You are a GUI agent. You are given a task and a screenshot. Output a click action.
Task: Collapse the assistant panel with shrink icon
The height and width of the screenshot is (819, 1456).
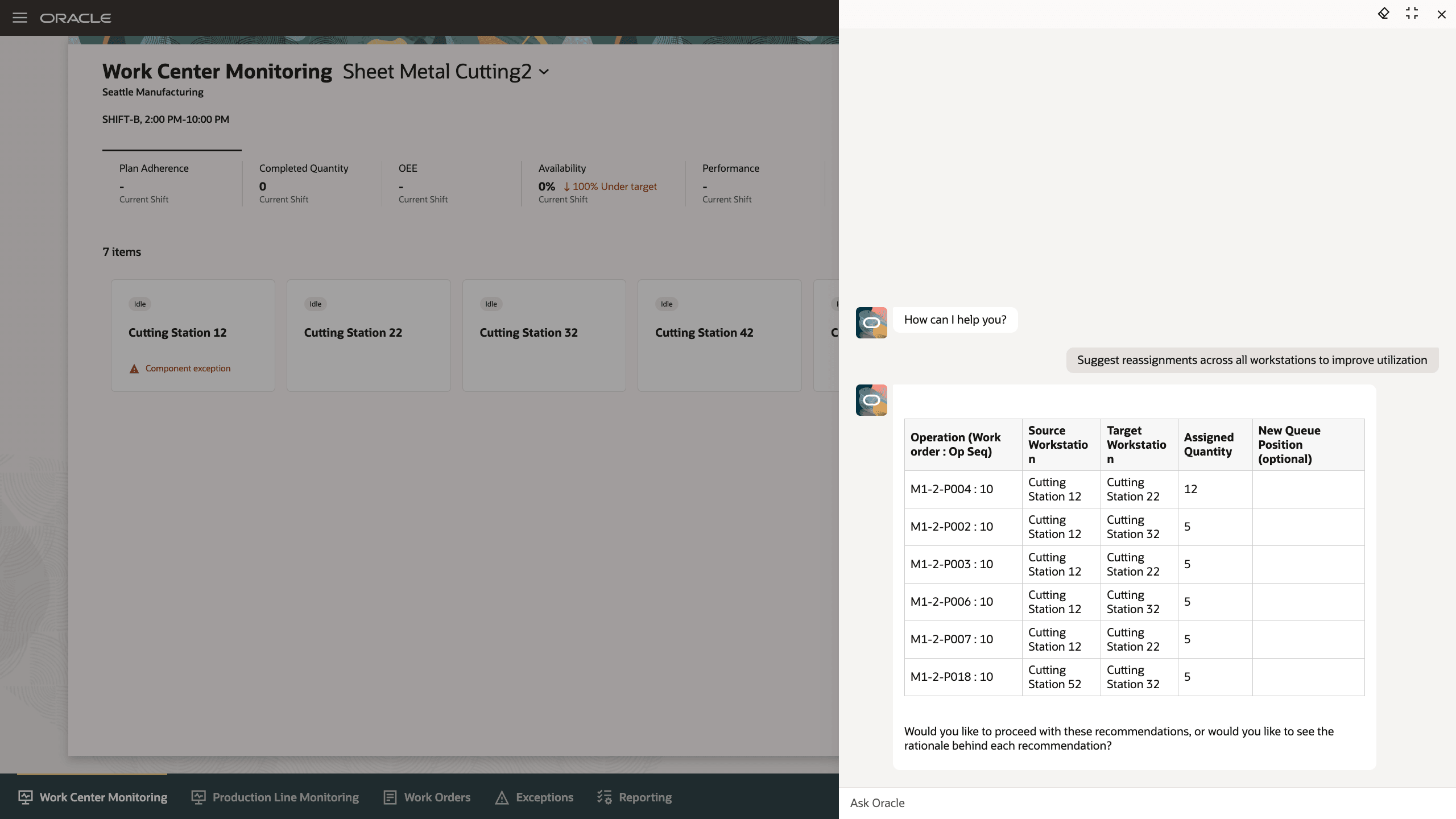[1412, 14]
